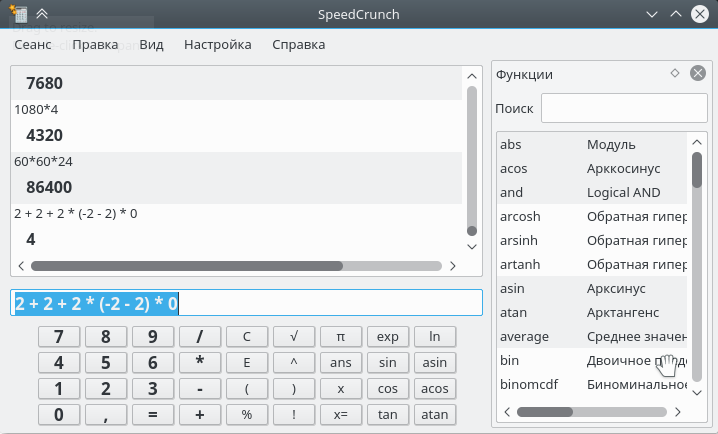The image size is (718, 434).
Task: Click the asin function key
Action: (435, 363)
